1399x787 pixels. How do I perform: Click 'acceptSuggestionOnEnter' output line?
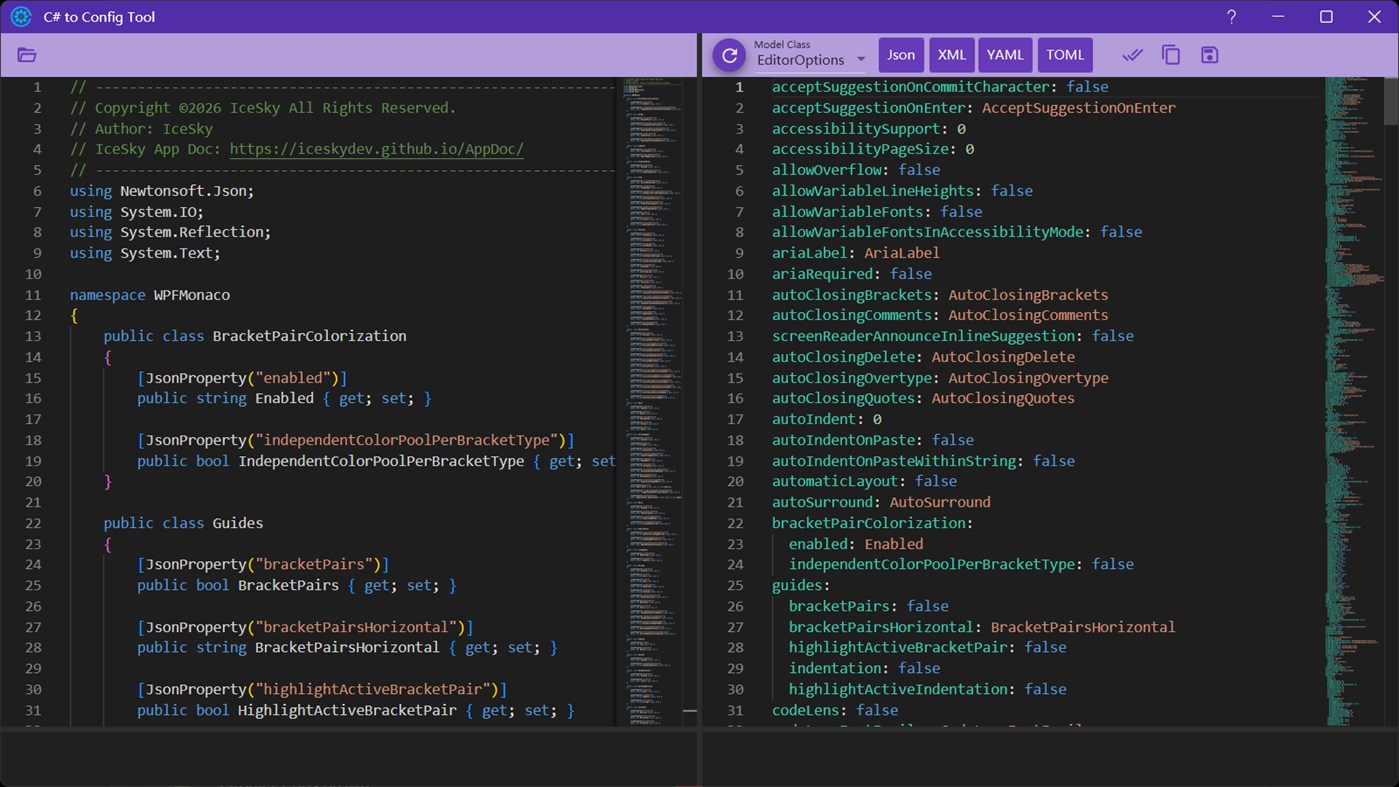tap(974, 108)
